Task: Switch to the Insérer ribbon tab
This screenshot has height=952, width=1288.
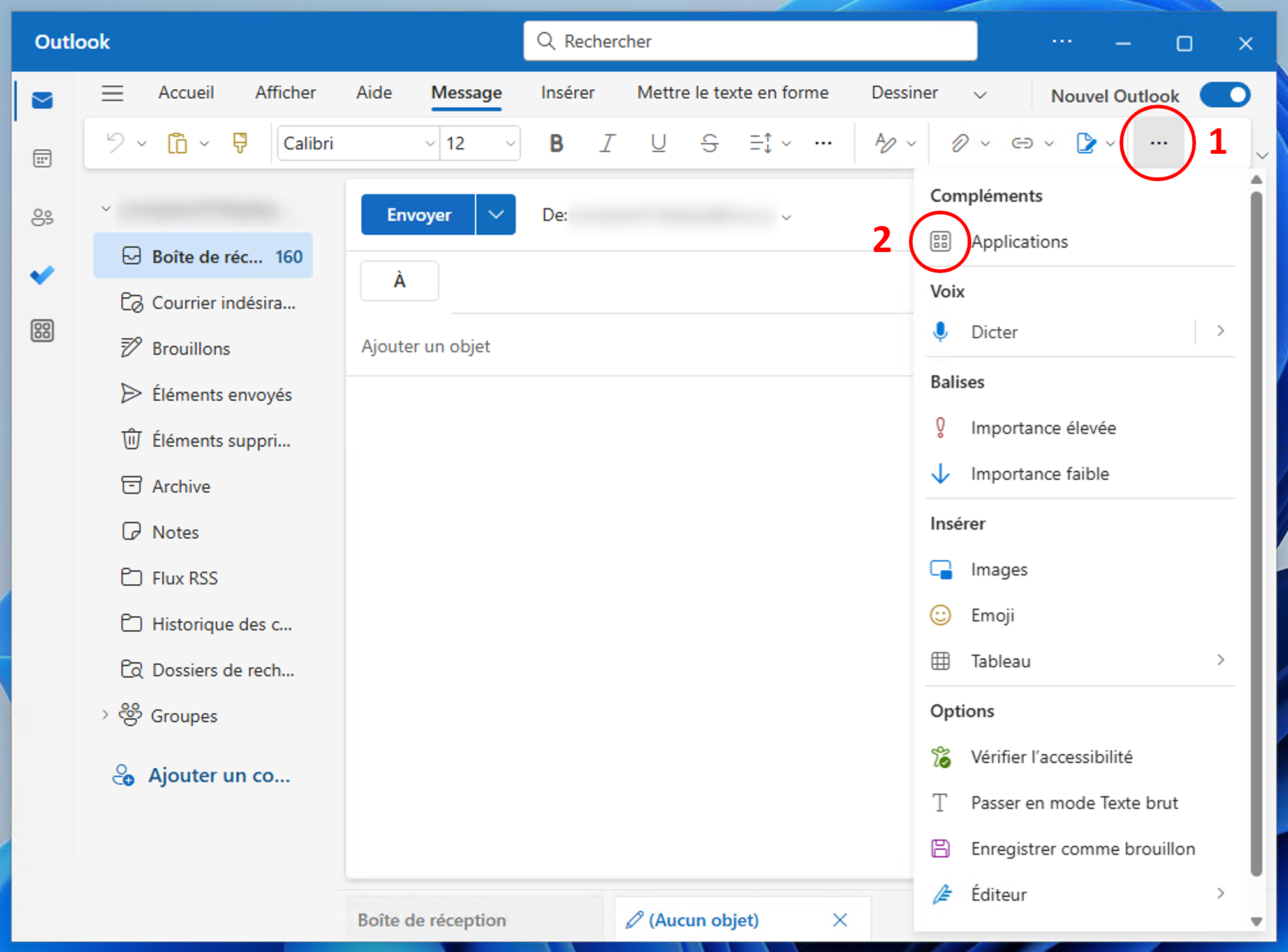Action: click(567, 93)
